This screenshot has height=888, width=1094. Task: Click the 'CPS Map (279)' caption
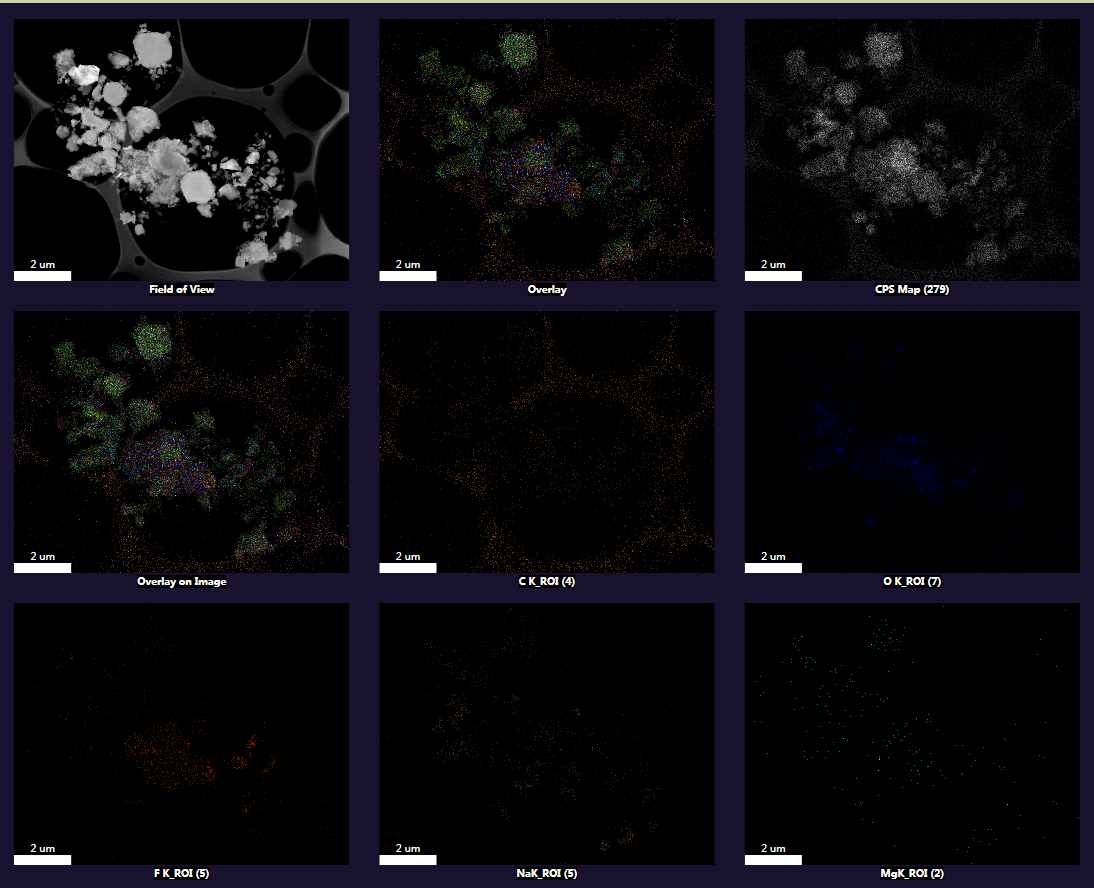(912, 289)
